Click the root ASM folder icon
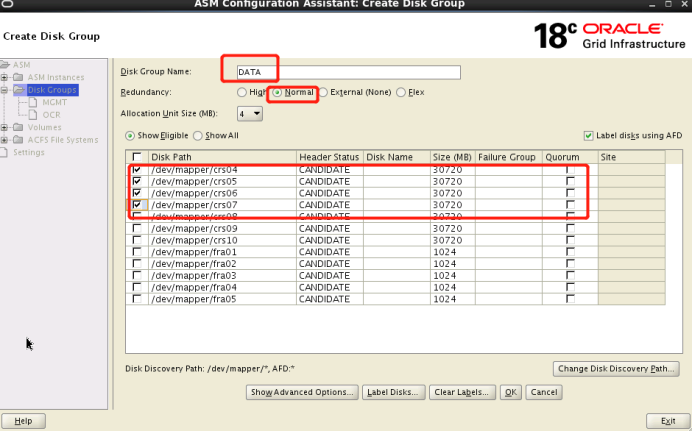Viewport: 692px width, 432px height. pyautogui.click(x=5, y=65)
